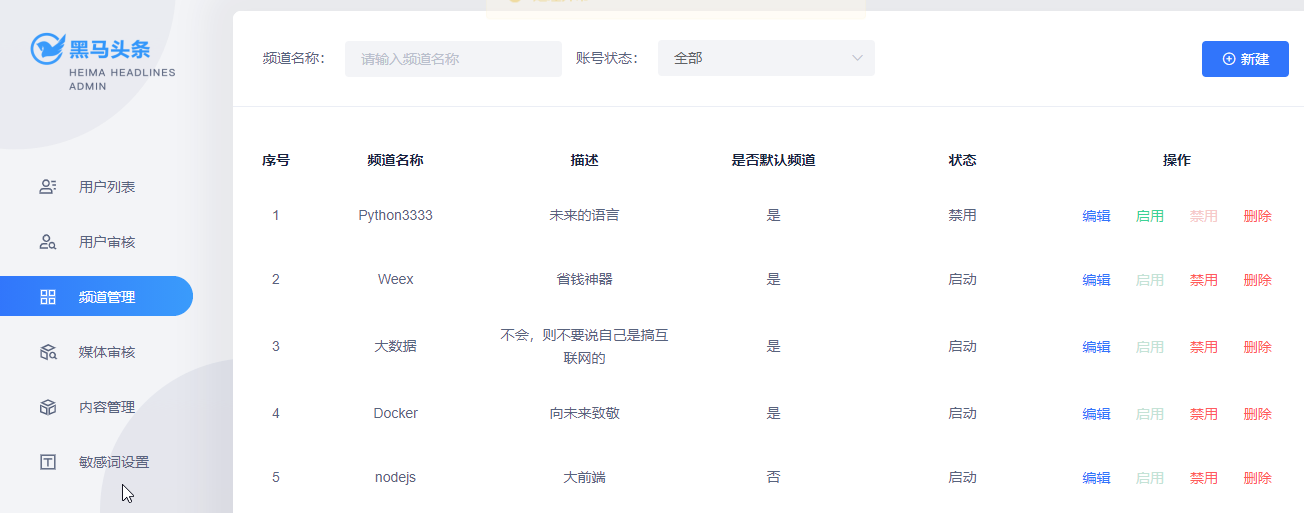Disable the 大数据 channel
Viewport: 1304px width, 513px height.
click(1204, 347)
